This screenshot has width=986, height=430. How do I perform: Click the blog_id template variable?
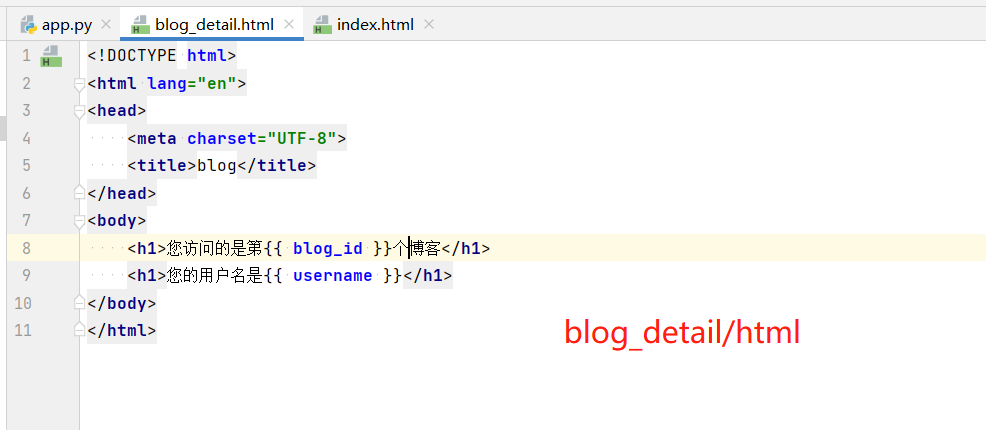coord(328,248)
